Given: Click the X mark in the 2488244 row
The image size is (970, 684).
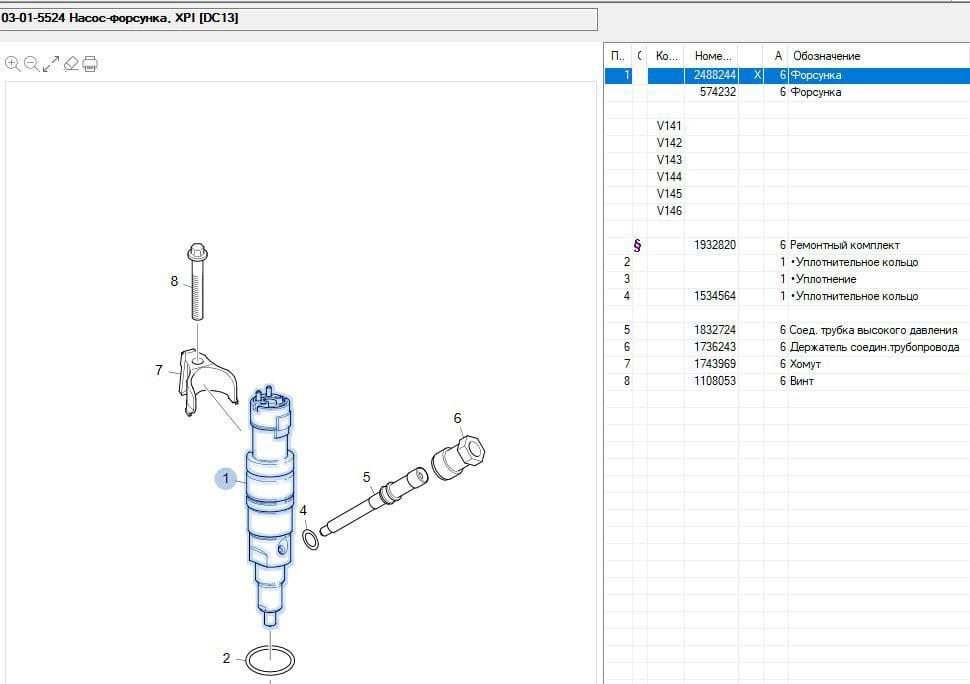Looking at the screenshot, I should [757, 75].
